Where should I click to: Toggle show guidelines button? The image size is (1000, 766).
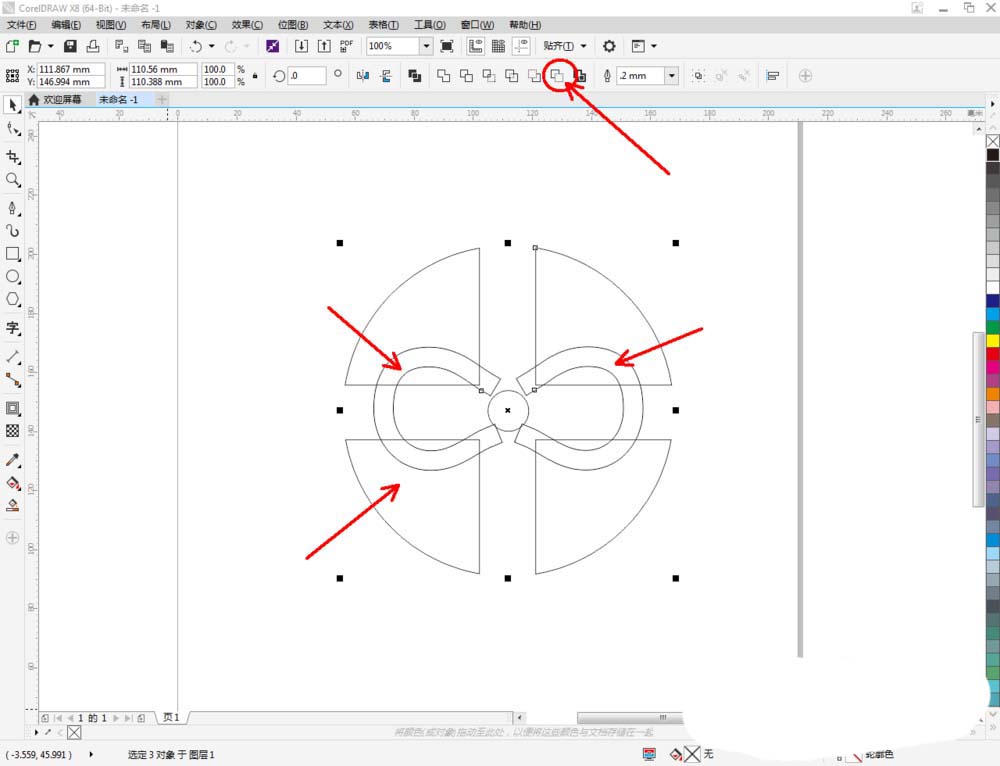point(521,46)
